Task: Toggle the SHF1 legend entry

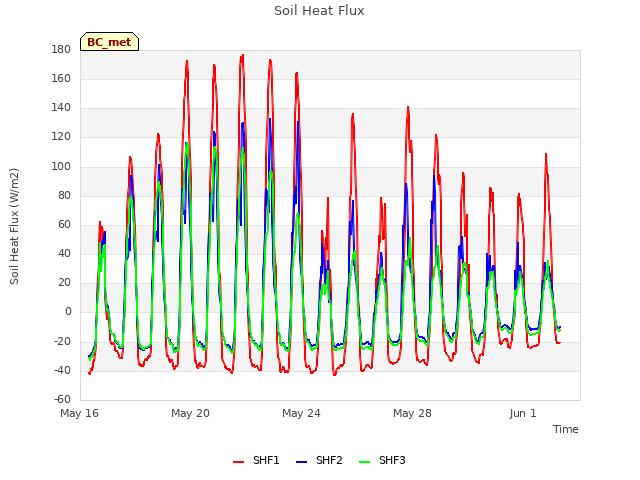Action: [256, 460]
